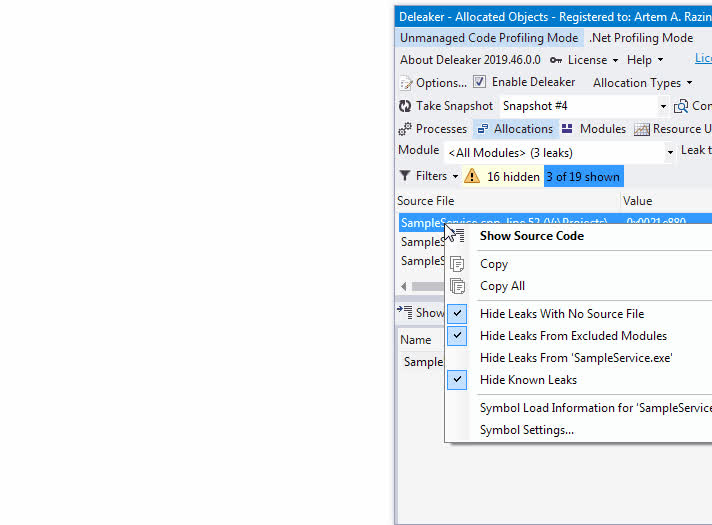Uncheck Hide Leaks From Excluded Modules
The height and width of the screenshot is (525, 712).
click(x=457, y=336)
